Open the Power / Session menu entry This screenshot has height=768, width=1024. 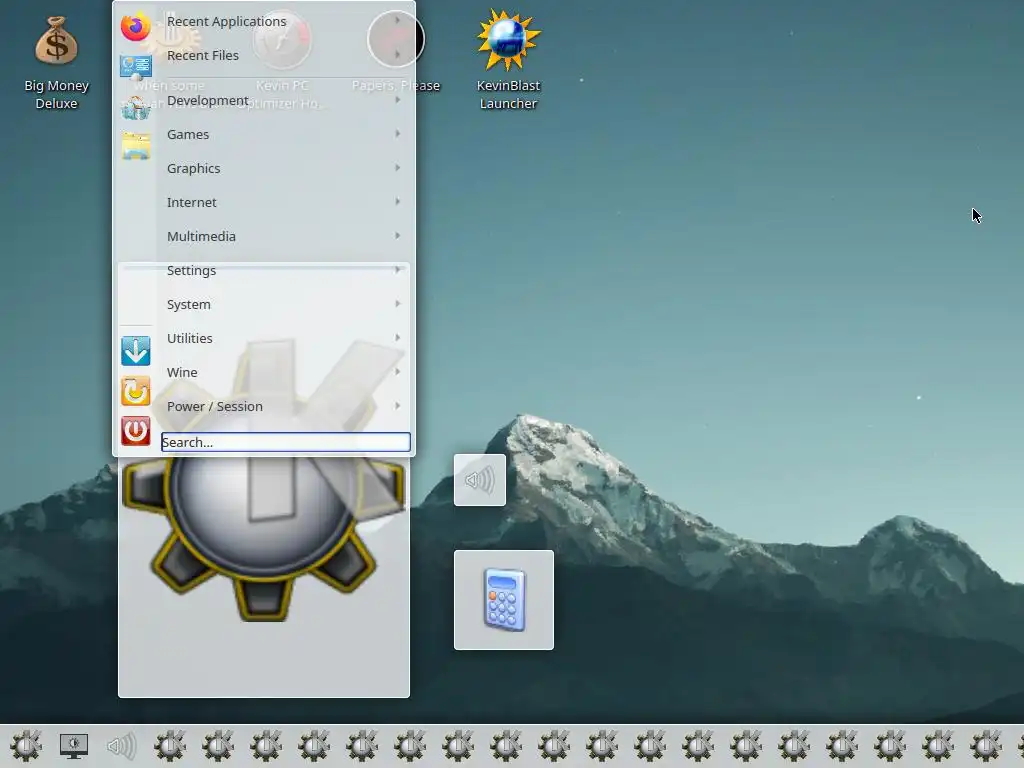click(285, 406)
